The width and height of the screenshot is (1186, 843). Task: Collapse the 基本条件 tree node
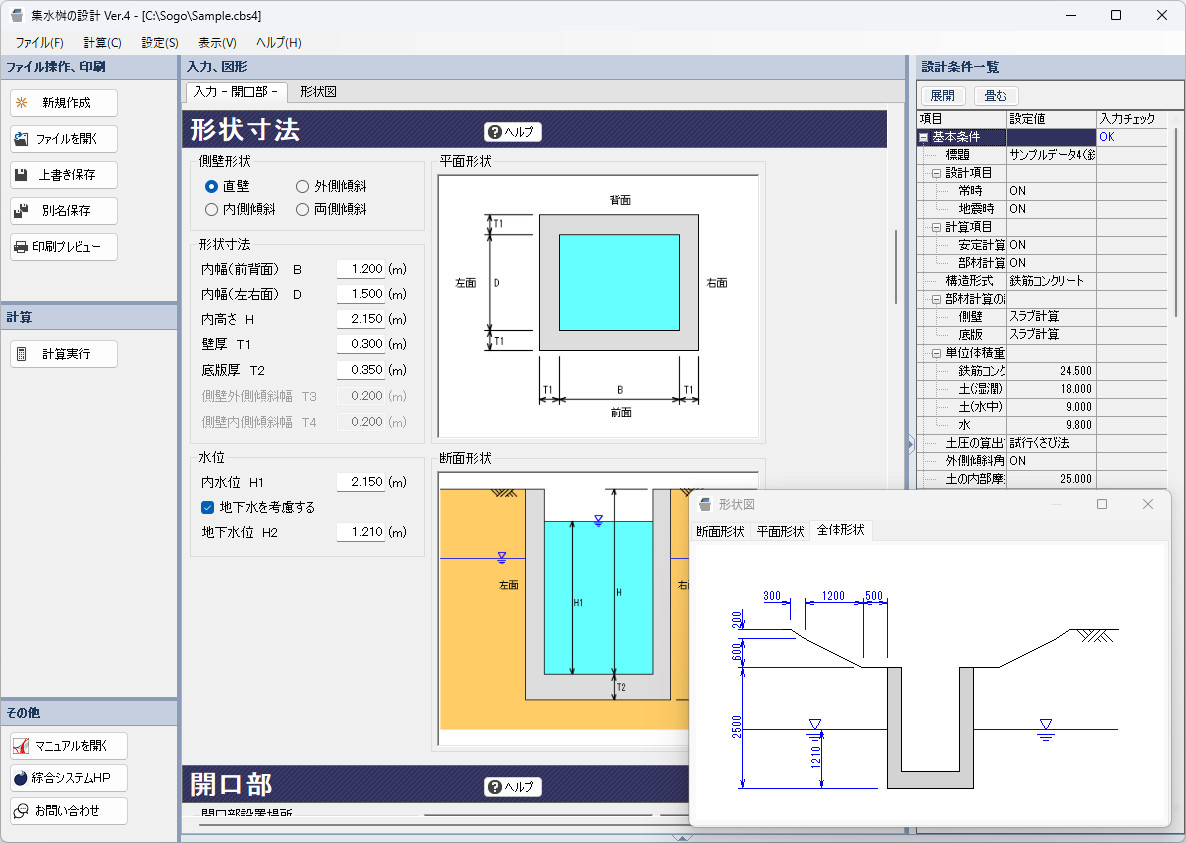(924, 137)
